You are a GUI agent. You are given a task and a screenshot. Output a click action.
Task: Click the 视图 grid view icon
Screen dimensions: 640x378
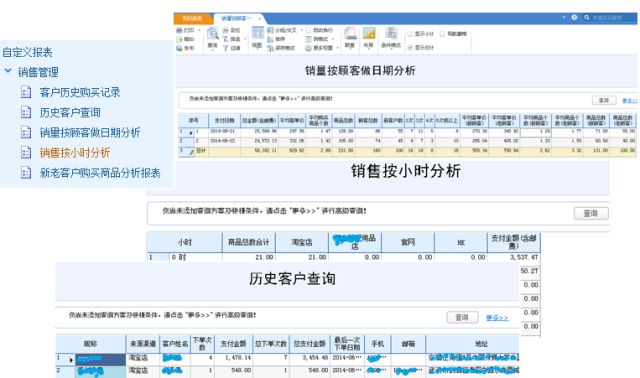pyautogui.click(x=258, y=33)
